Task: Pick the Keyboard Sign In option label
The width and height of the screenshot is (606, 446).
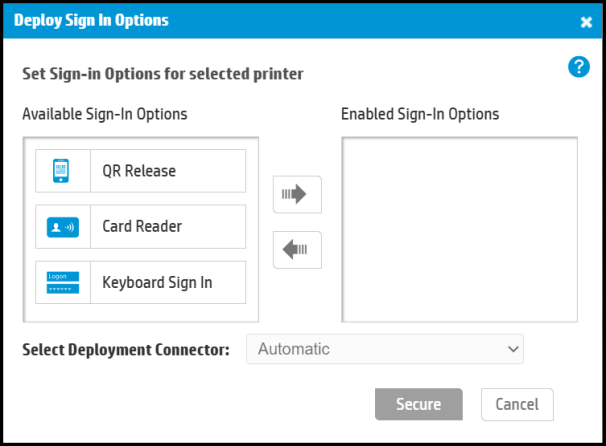Action: (157, 282)
